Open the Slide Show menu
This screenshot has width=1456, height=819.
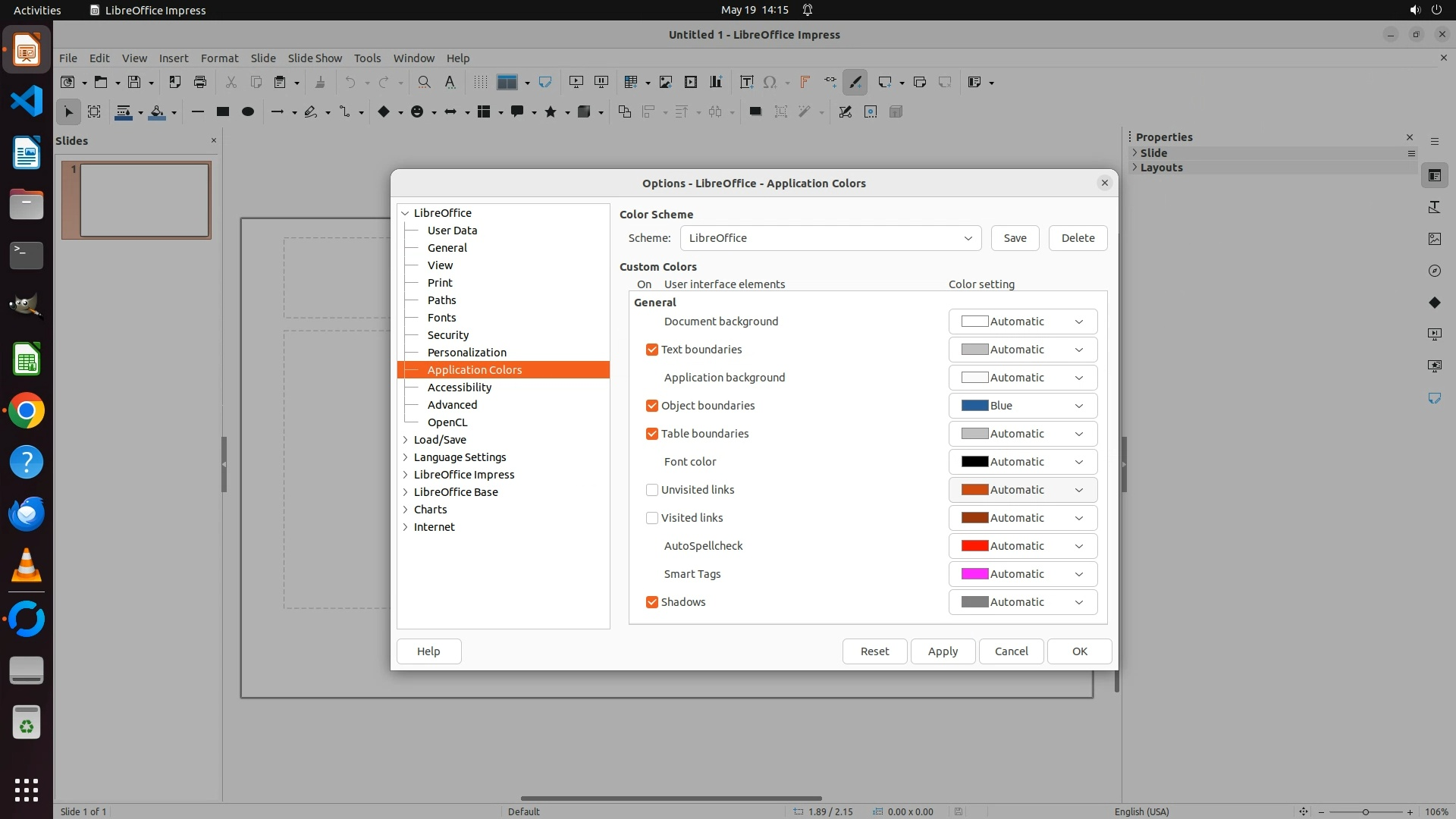coord(315,58)
